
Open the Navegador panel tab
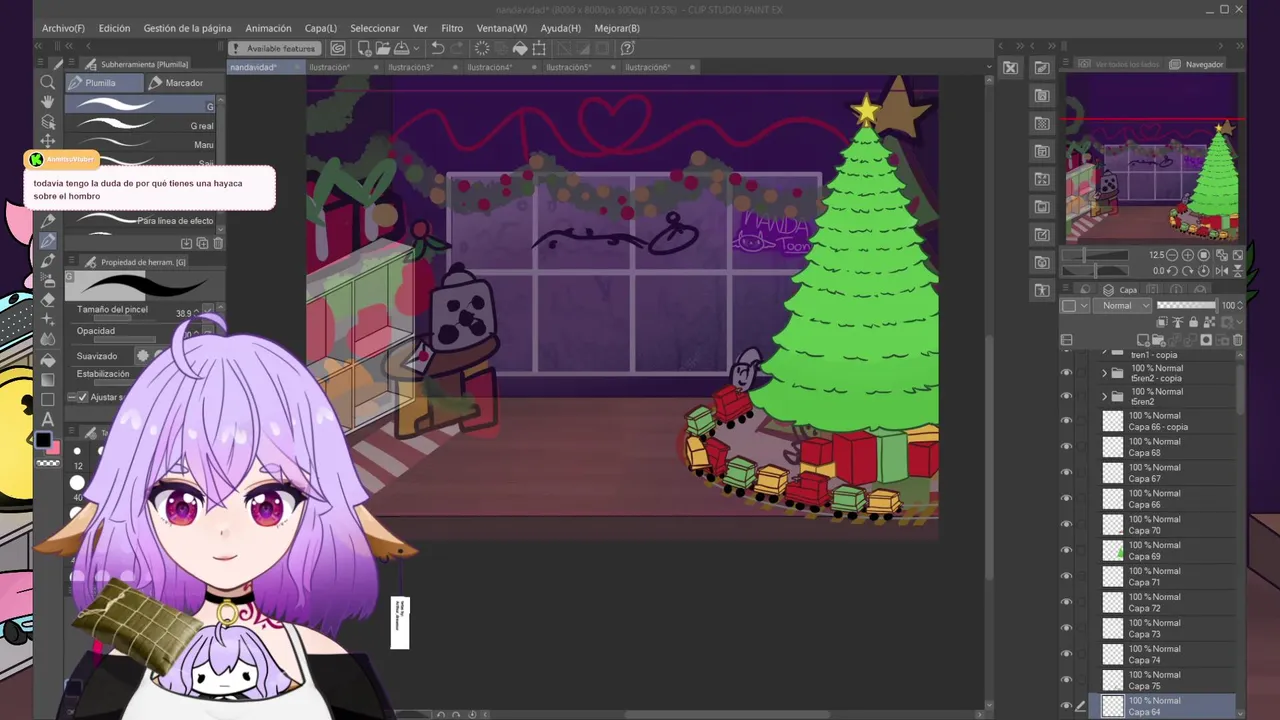(x=1197, y=64)
